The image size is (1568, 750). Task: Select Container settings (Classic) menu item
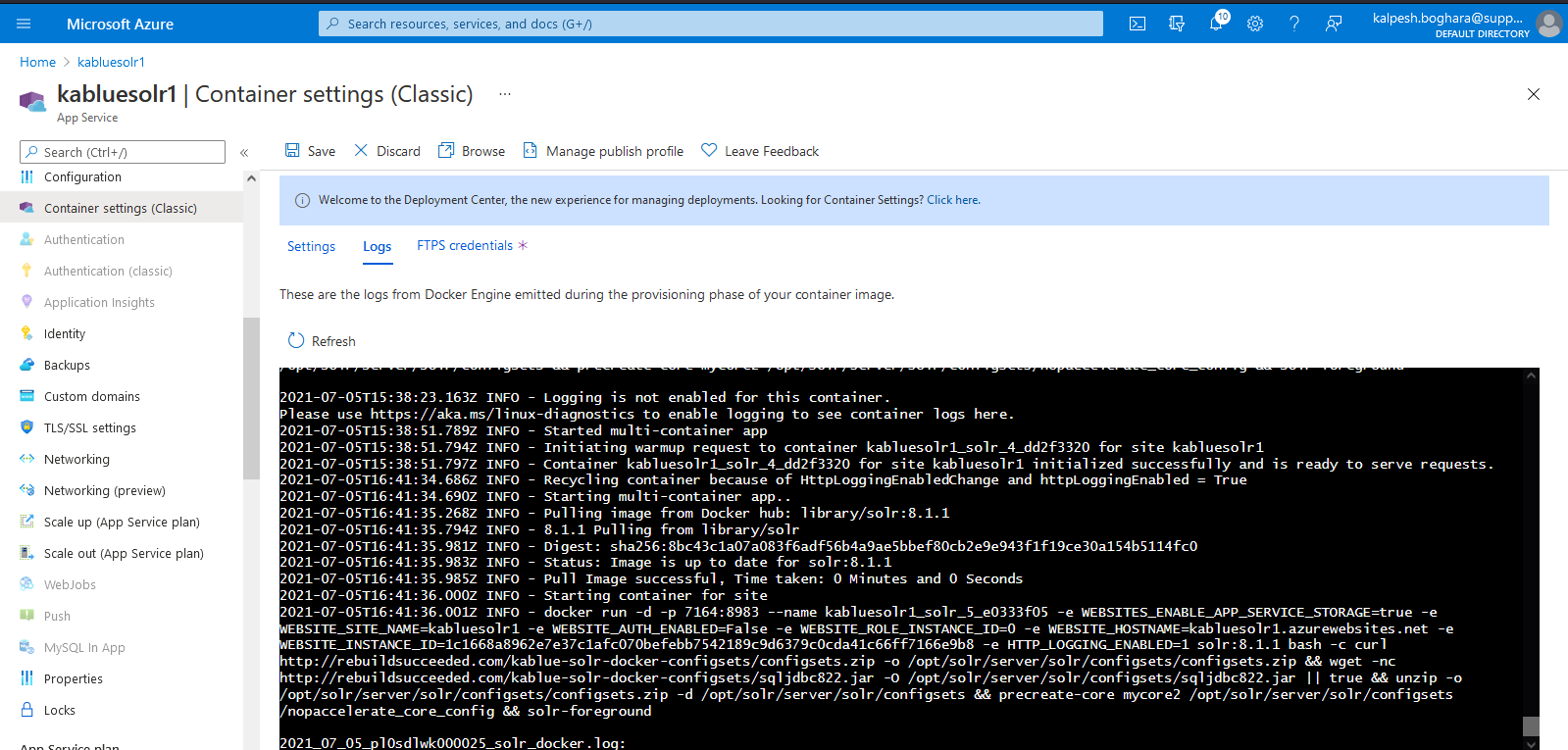click(x=122, y=208)
